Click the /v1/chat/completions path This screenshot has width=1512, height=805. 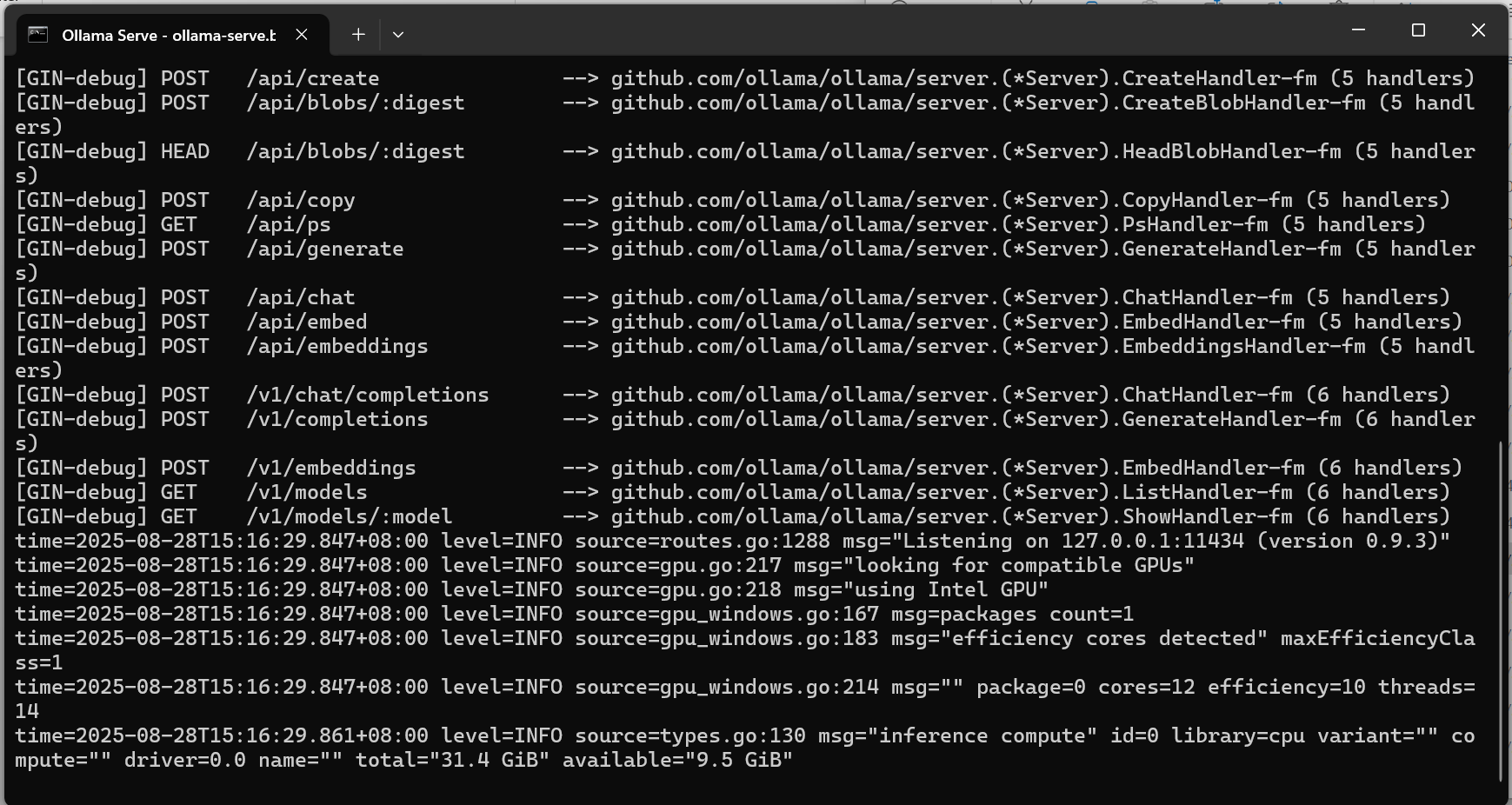tap(368, 396)
